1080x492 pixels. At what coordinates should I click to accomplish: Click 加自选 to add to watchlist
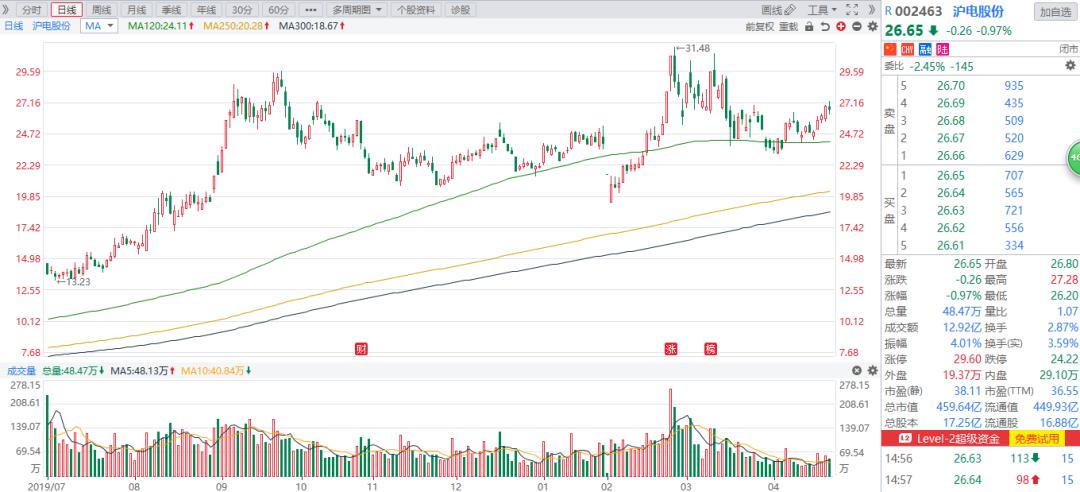click(1055, 11)
